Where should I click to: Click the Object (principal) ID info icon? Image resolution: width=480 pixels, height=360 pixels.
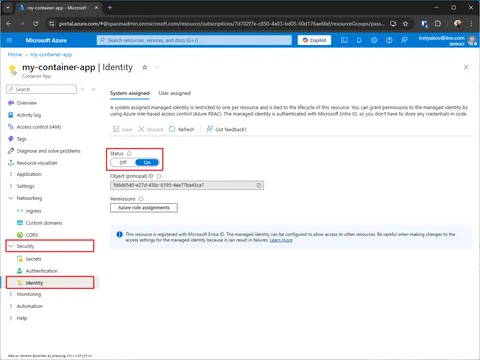tap(159, 176)
